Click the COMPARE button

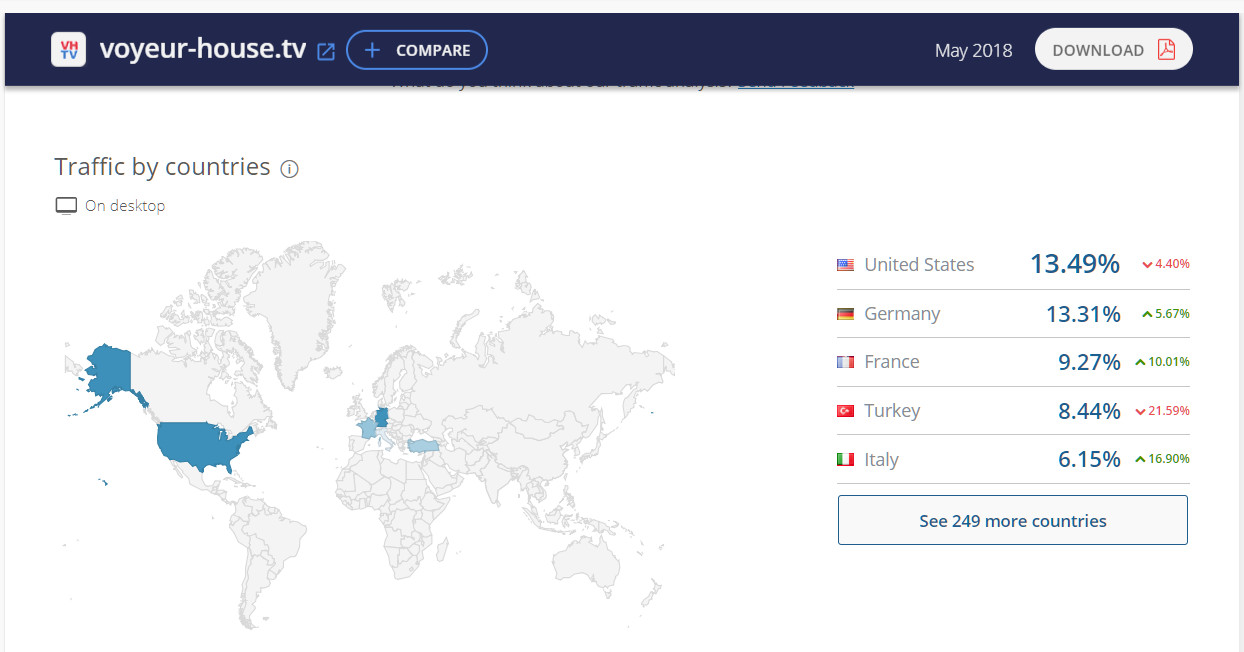pyautogui.click(x=417, y=50)
